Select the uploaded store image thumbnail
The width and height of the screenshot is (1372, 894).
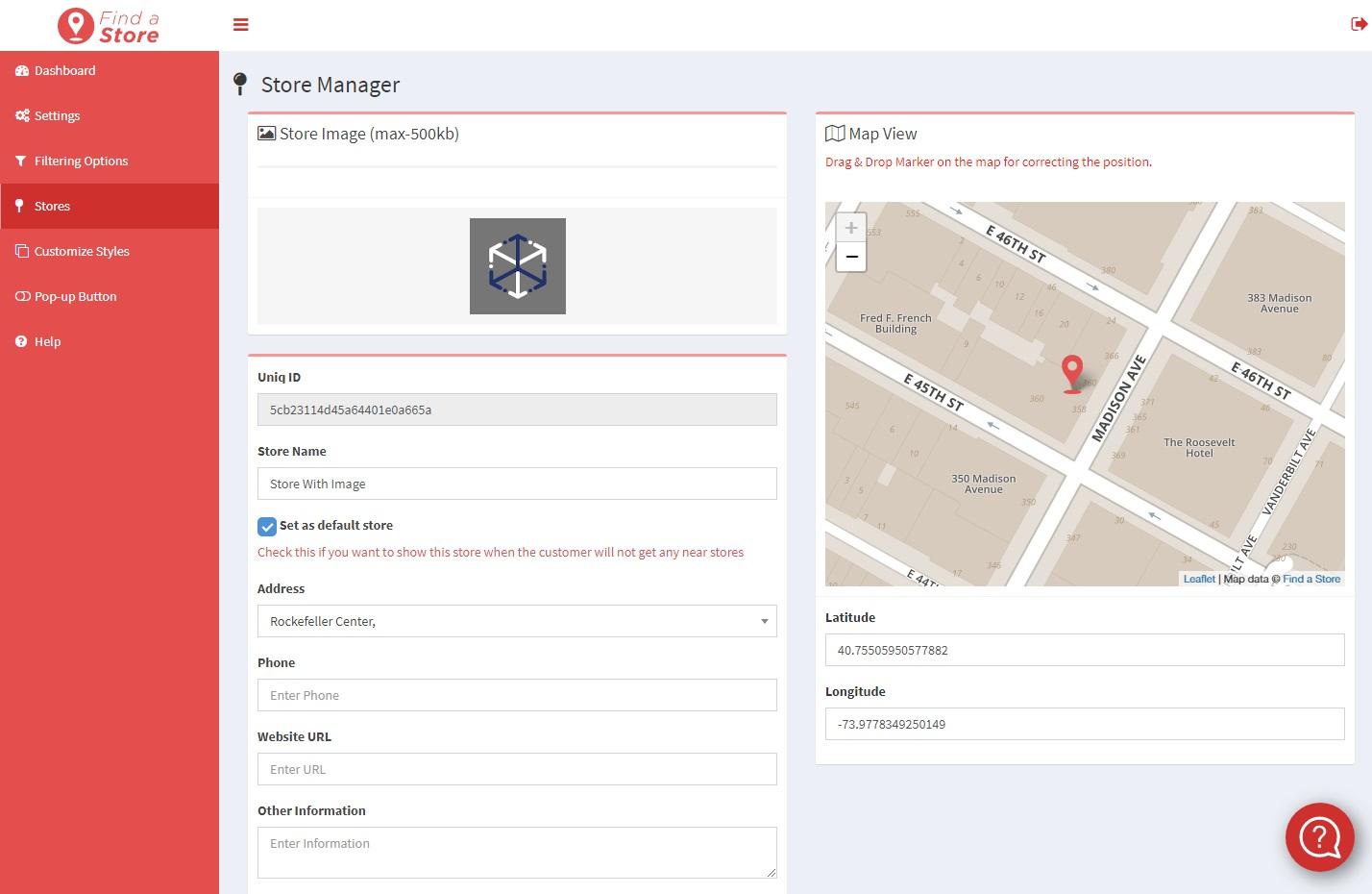[x=518, y=266]
